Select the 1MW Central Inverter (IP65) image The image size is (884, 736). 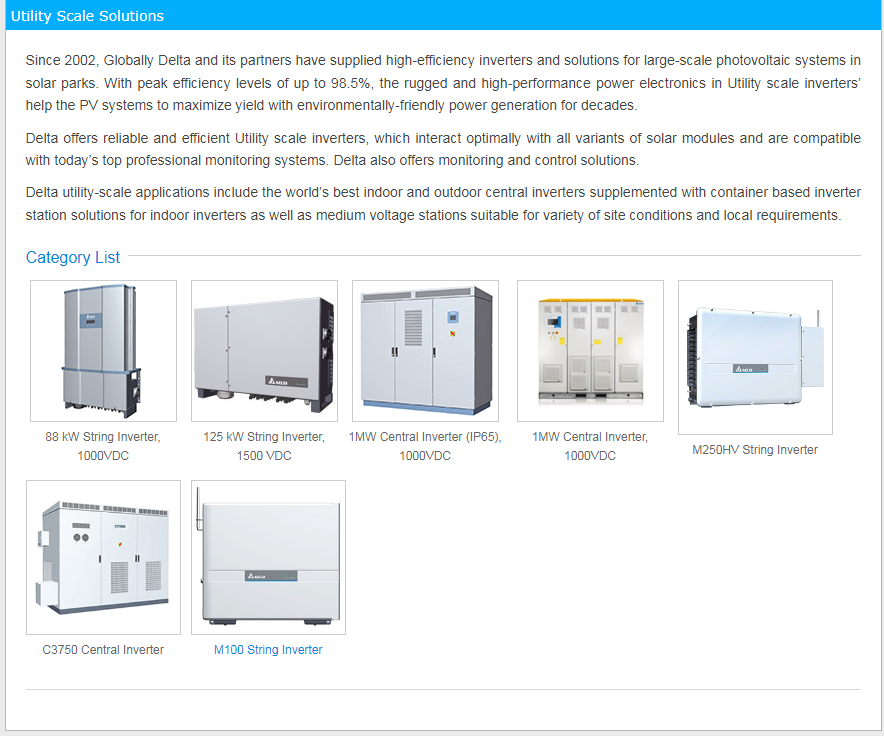tap(426, 351)
